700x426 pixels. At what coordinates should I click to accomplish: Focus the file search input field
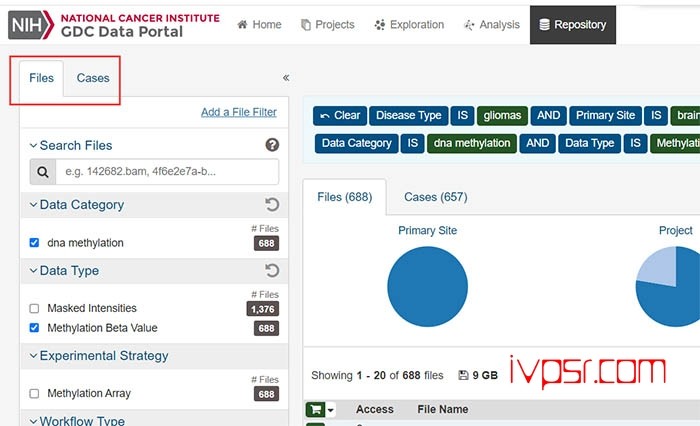(167, 172)
